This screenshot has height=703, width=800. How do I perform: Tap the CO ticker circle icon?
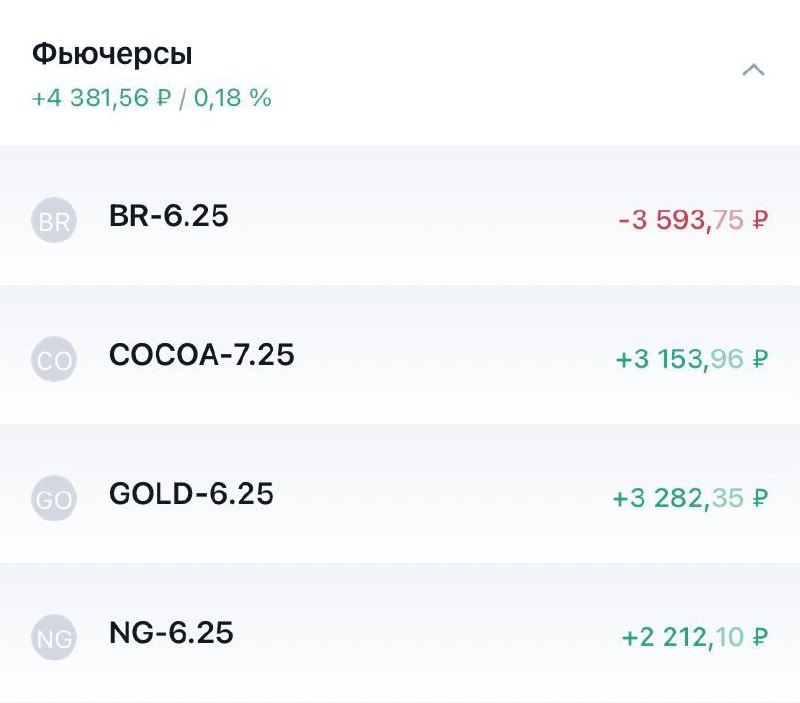(54, 359)
